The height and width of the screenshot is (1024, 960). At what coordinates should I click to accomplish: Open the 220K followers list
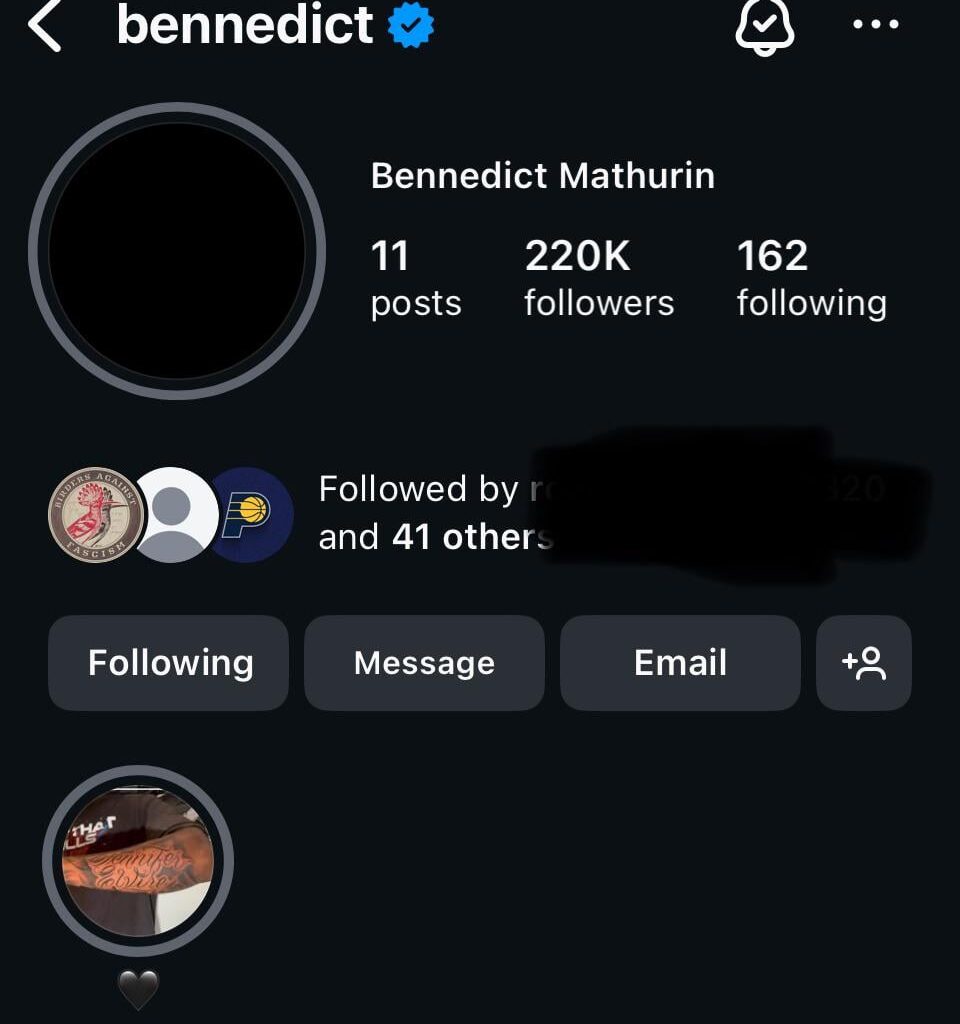pyautogui.click(x=599, y=278)
